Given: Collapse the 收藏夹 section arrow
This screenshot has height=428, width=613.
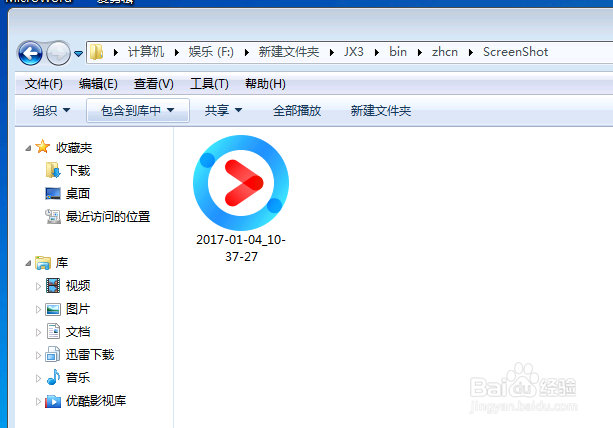Looking at the screenshot, I should pyautogui.click(x=28, y=148).
